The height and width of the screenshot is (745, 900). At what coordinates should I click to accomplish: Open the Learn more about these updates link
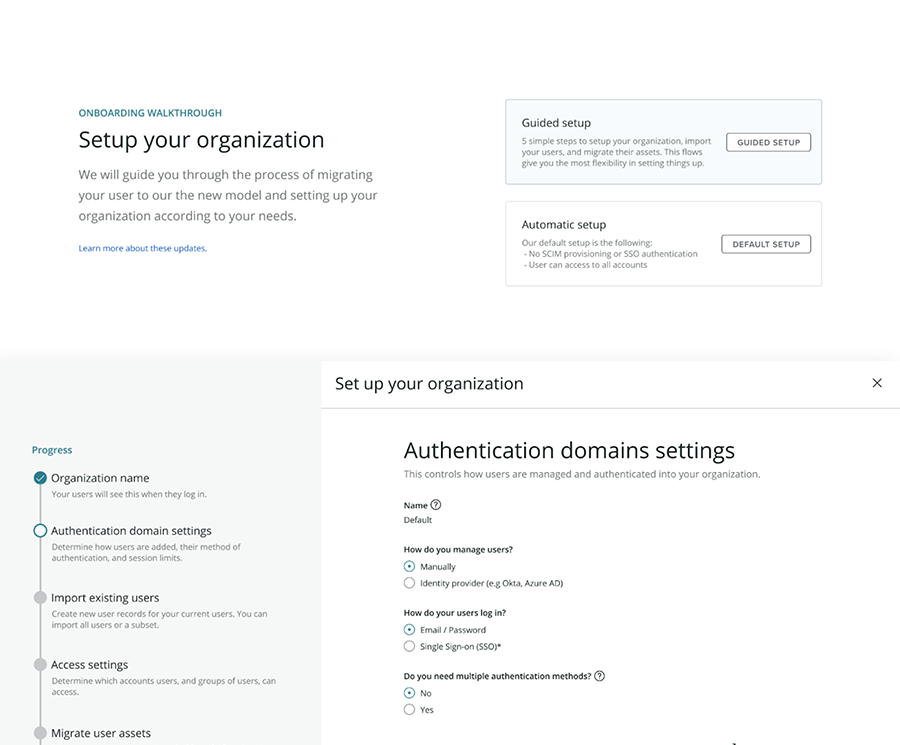(x=142, y=248)
